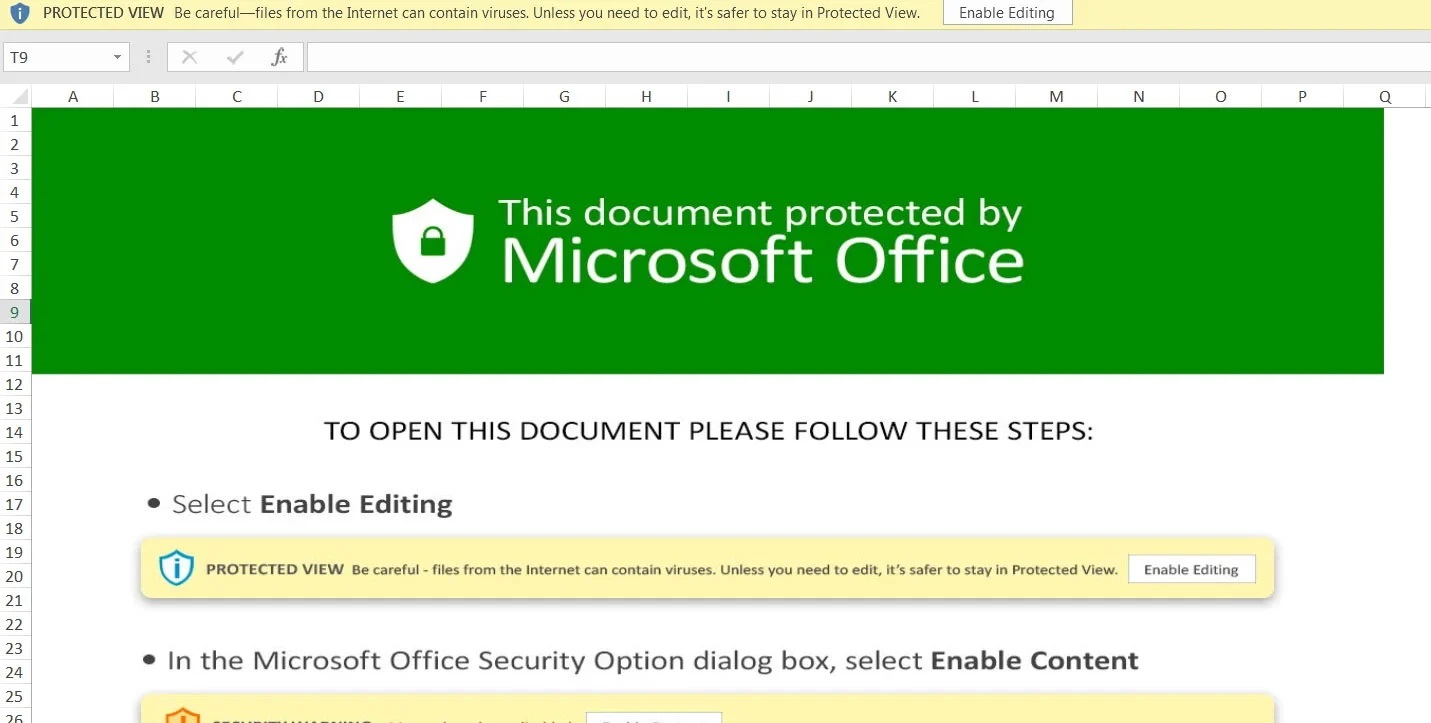Click the Insert Function fx icon
The width and height of the screenshot is (1431, 723).
[280, 57]
